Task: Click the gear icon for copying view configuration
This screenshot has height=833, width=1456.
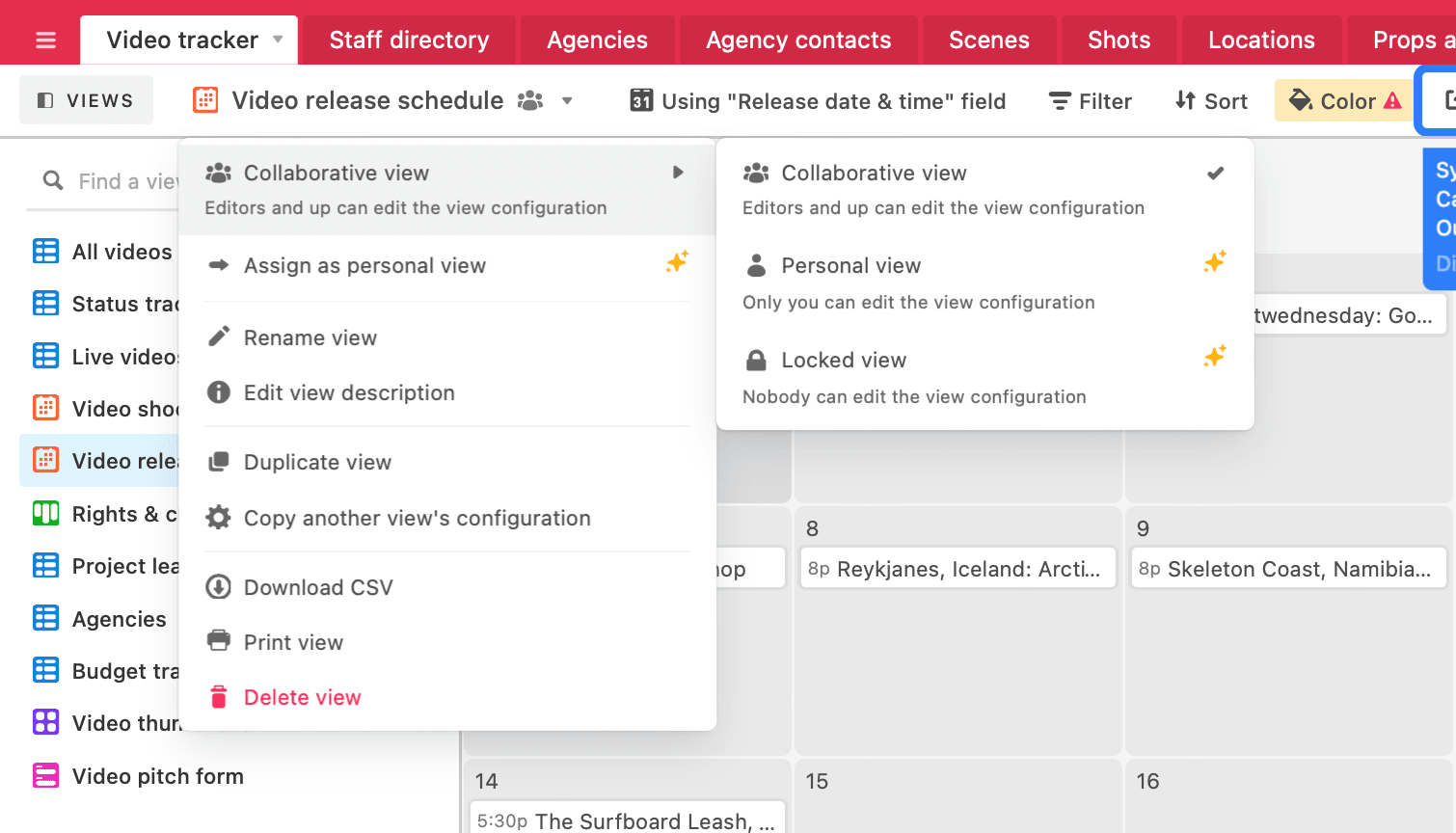Action: click(x=219, y=518)
